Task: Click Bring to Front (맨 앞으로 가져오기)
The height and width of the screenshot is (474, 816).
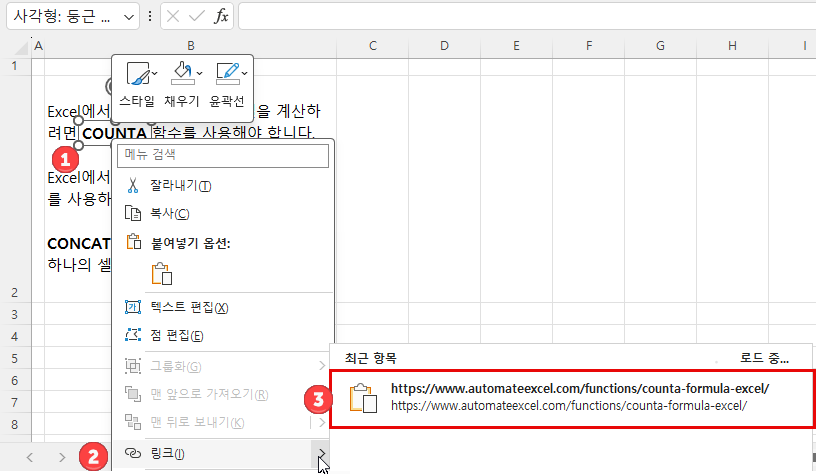Action: 223,394
